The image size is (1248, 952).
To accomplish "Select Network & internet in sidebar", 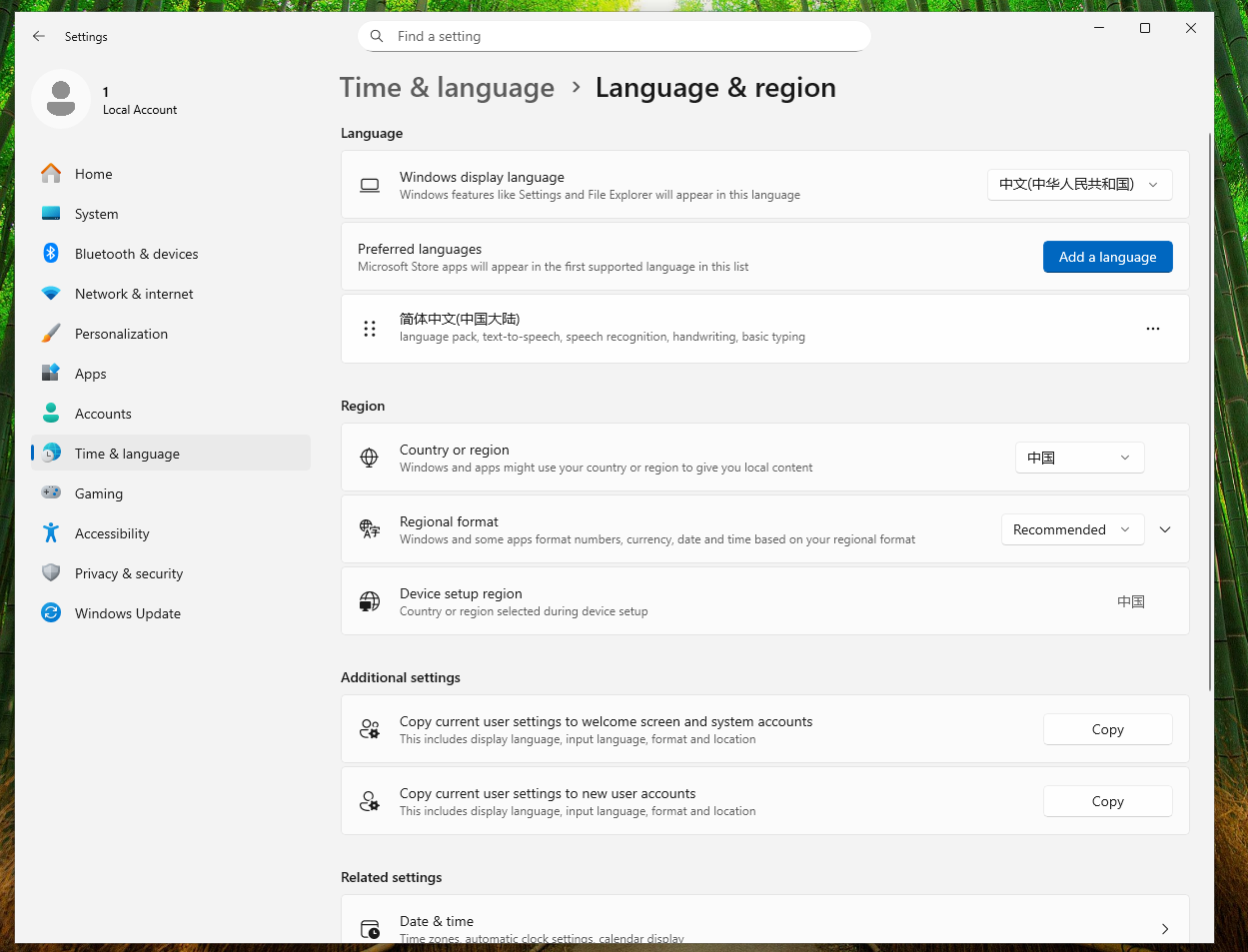I will 171,294.
